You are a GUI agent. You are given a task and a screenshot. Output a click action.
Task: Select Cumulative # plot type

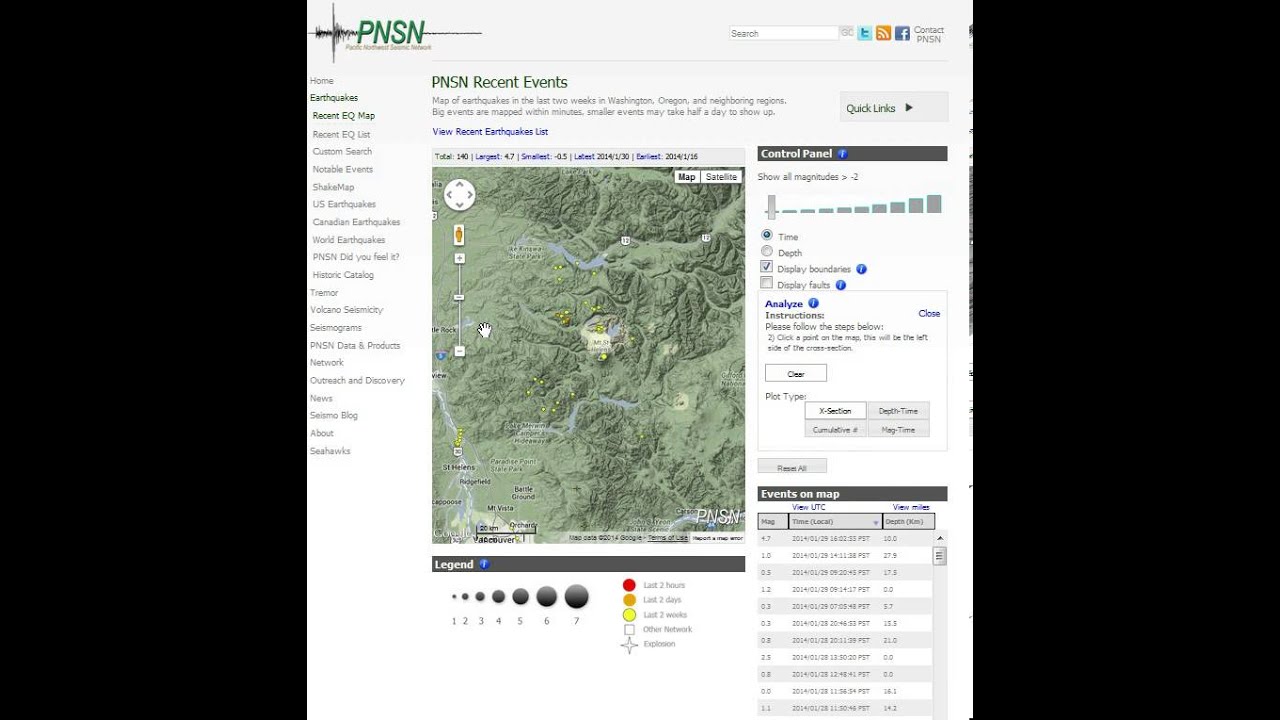[836, 429]
